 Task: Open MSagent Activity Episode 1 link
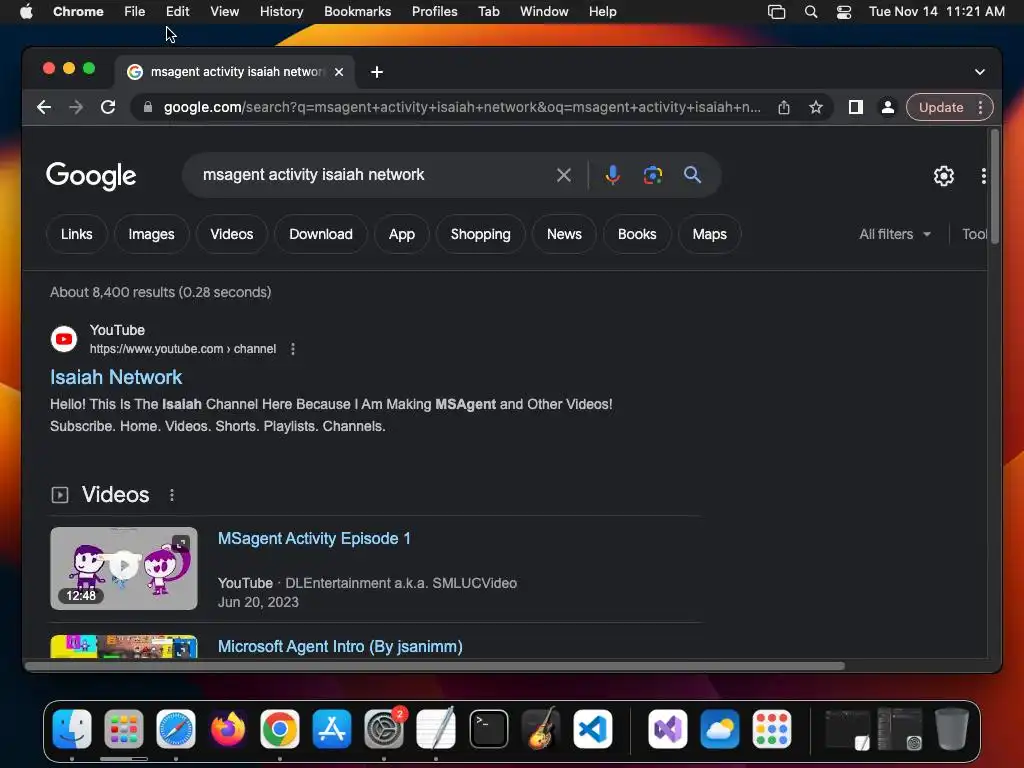pyautogui.click(x=314, y=538)
